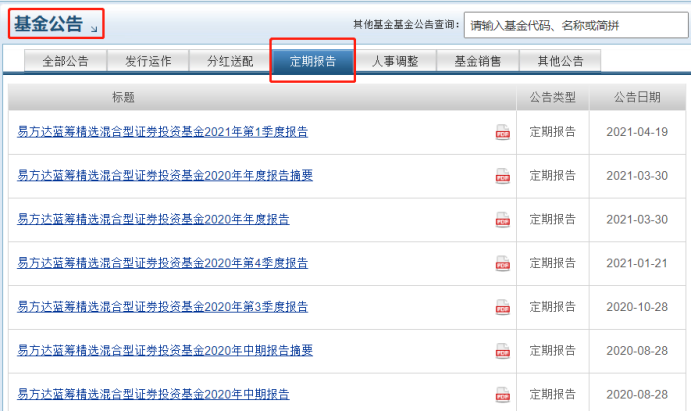Open PDF icon for 2020年年度报告摘要
The height and width of the screenshot is (411, 692).
coord(503,176)
